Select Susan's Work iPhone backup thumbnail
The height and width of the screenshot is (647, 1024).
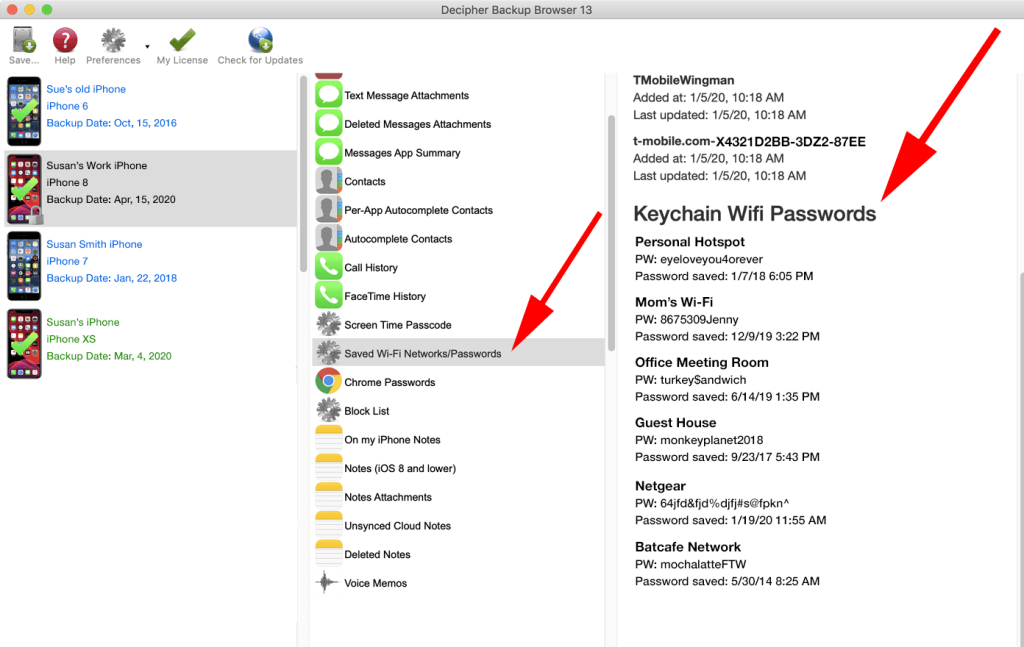pos(24,189)
